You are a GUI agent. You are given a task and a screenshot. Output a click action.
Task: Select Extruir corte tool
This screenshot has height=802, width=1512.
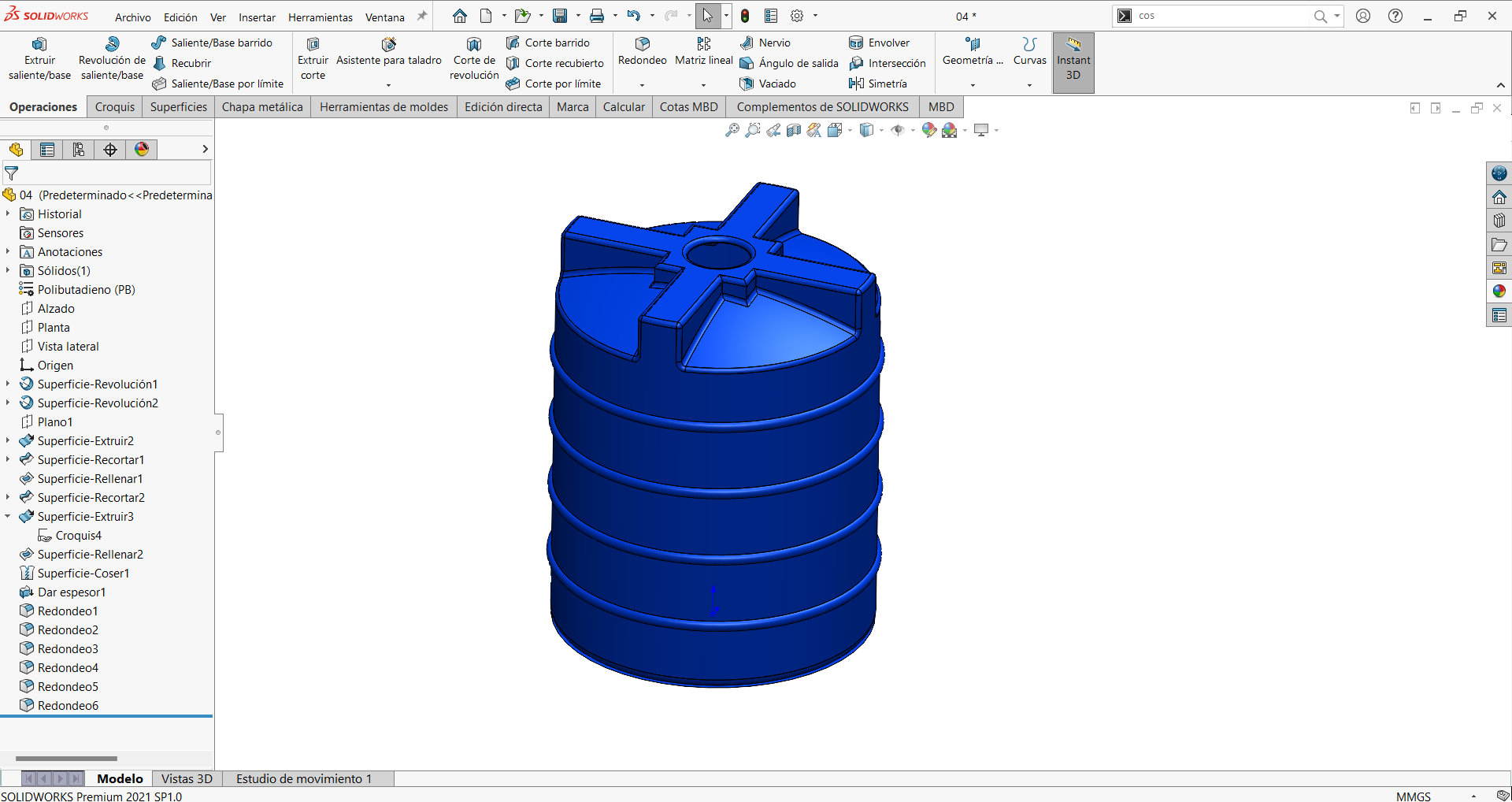click(313, 59)
